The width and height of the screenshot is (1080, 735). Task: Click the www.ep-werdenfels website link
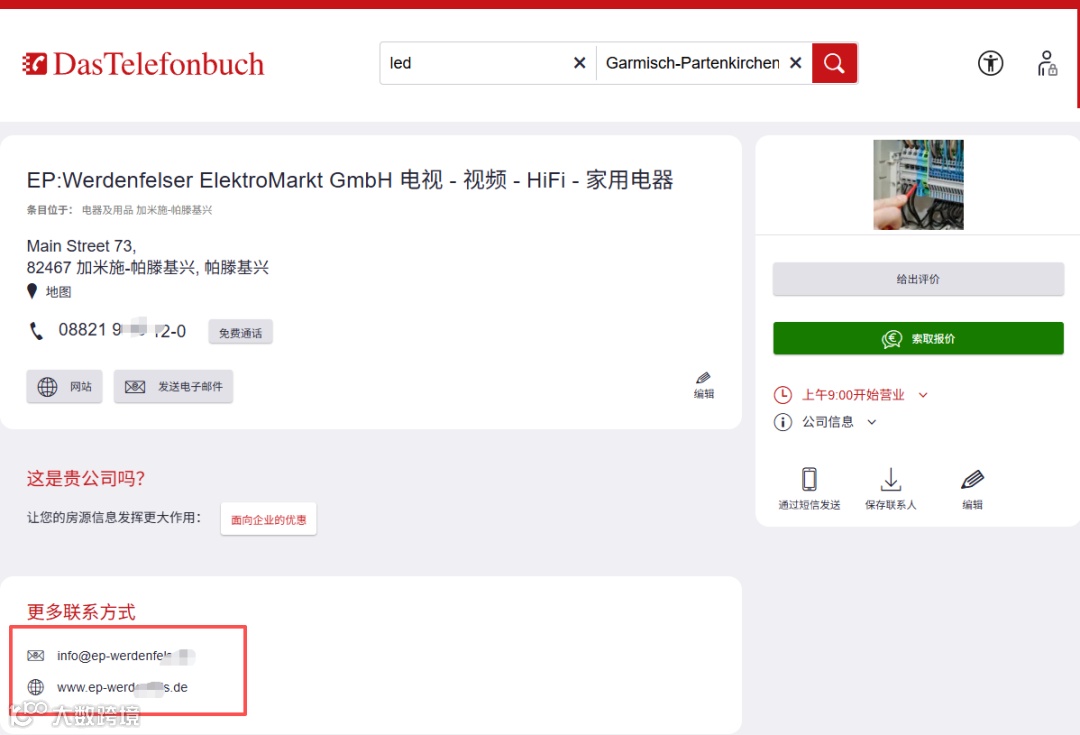coord(123,687)
